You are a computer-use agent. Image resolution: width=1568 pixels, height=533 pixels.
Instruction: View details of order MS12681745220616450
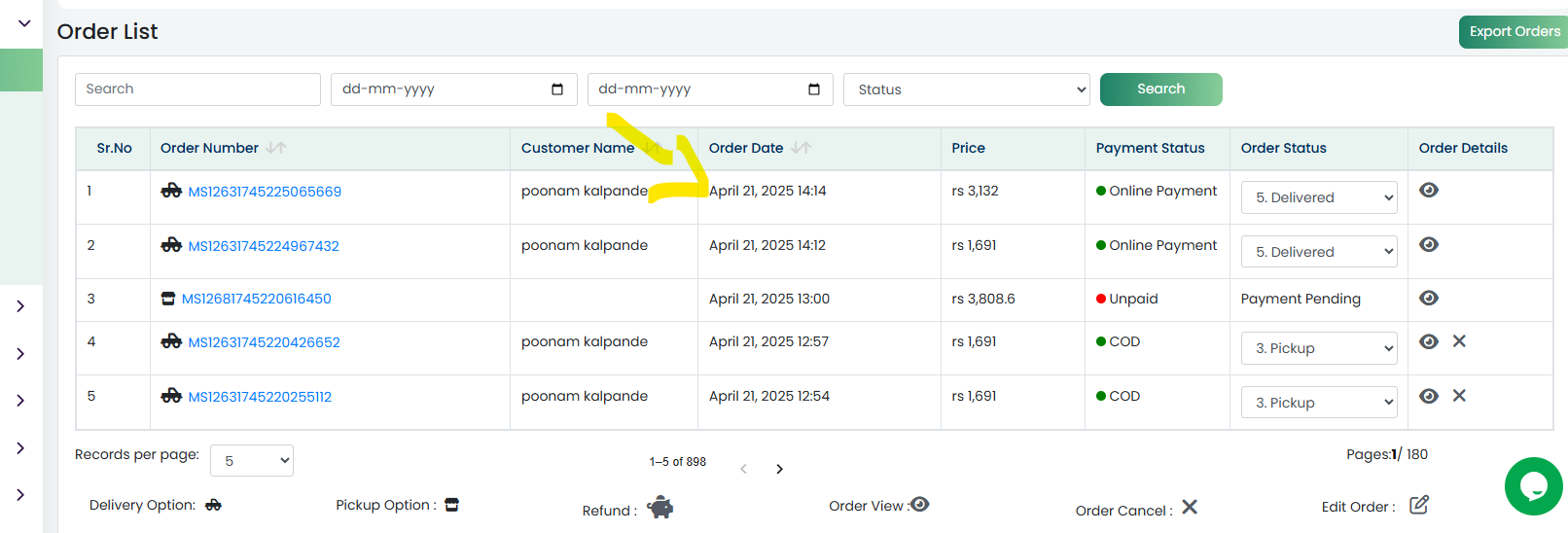[1429, 298]
